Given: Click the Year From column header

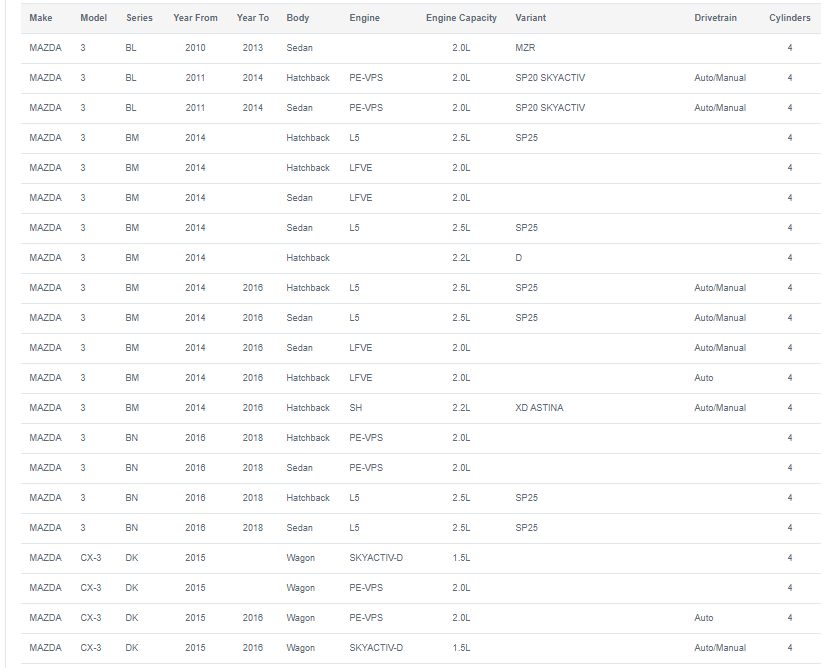Looking at the screenshot, I should tap(195, 18).
